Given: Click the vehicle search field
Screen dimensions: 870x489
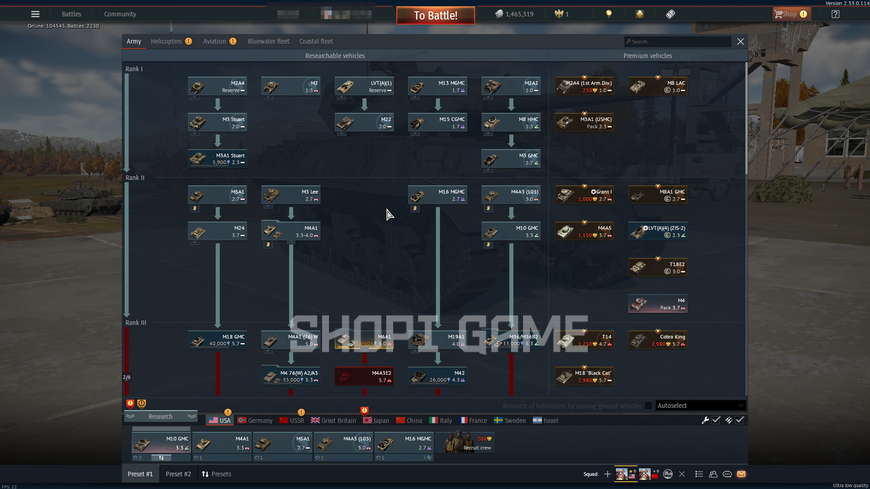Looking at the screenshot, I should [677, 41].
